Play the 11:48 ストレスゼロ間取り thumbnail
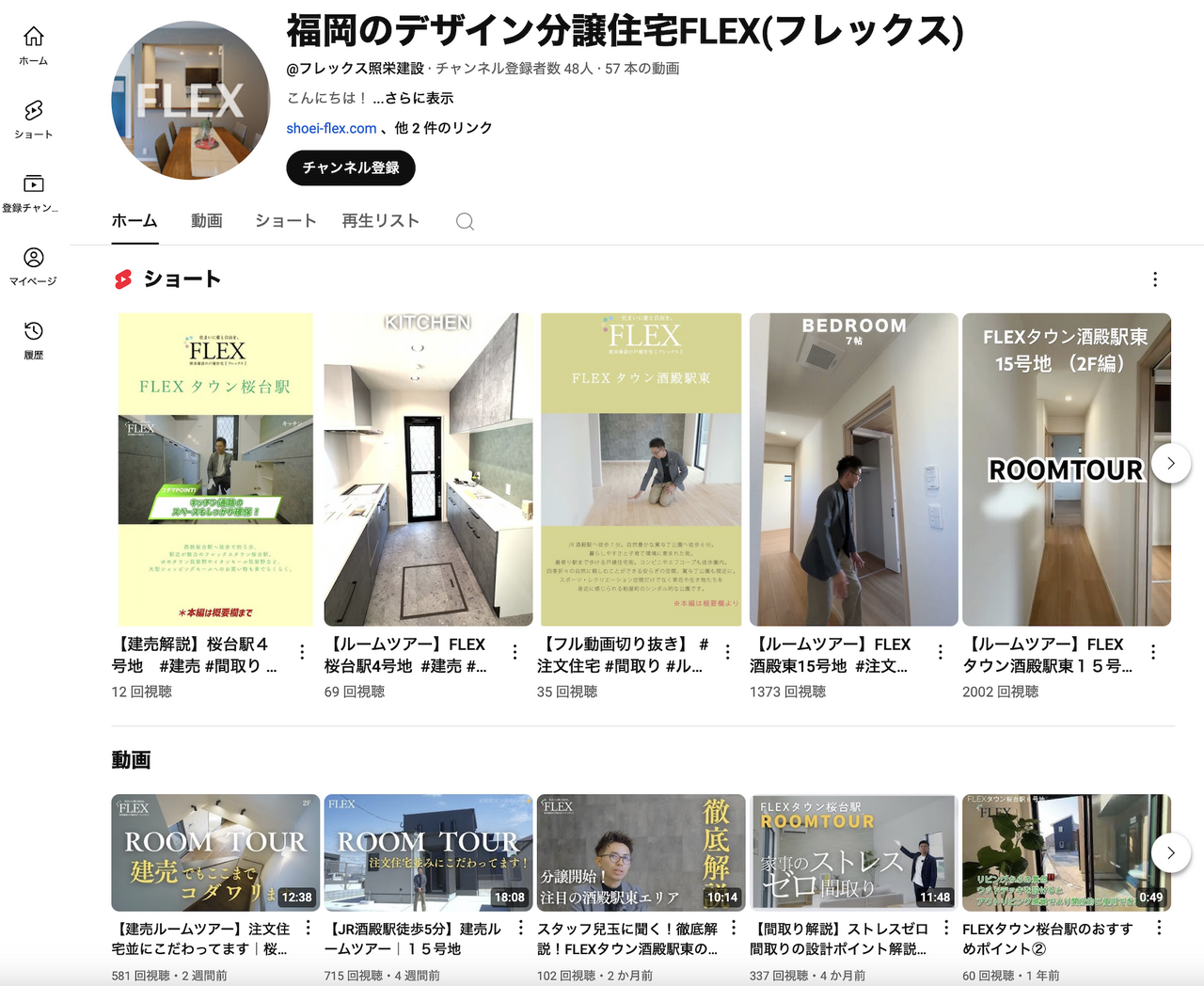 coord(854,852)
